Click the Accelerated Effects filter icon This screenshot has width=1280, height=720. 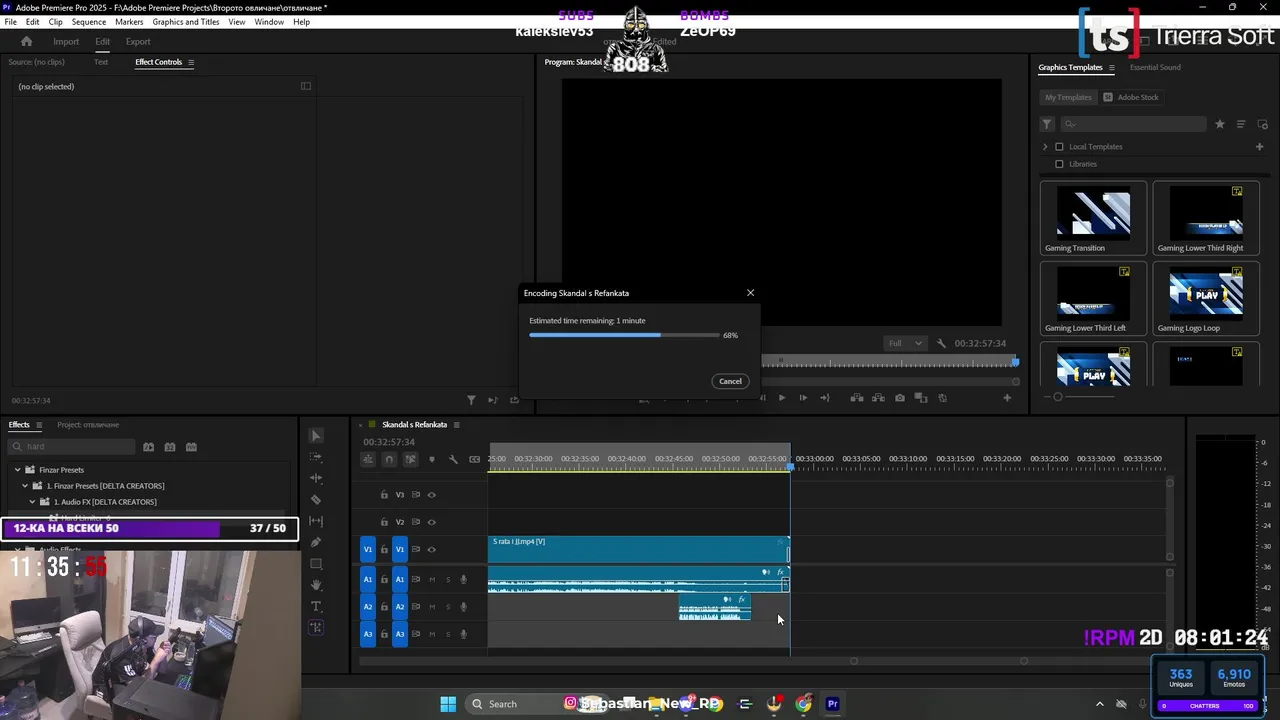tap(148, 447)
